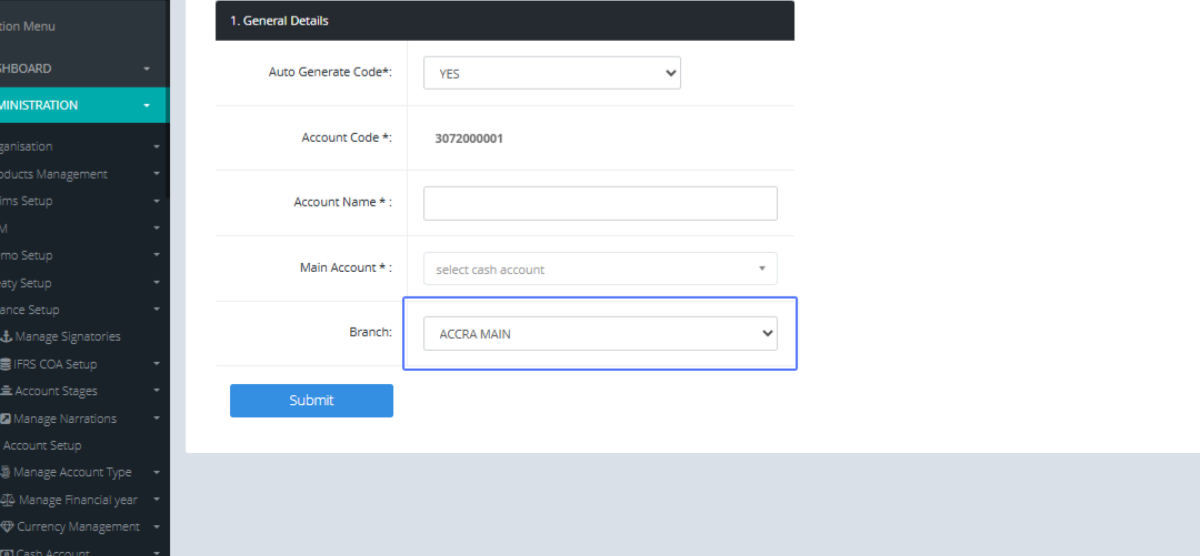Click the Manage Account Type icon
This screenshot has height=556, width=1200.
pos(6,473)
